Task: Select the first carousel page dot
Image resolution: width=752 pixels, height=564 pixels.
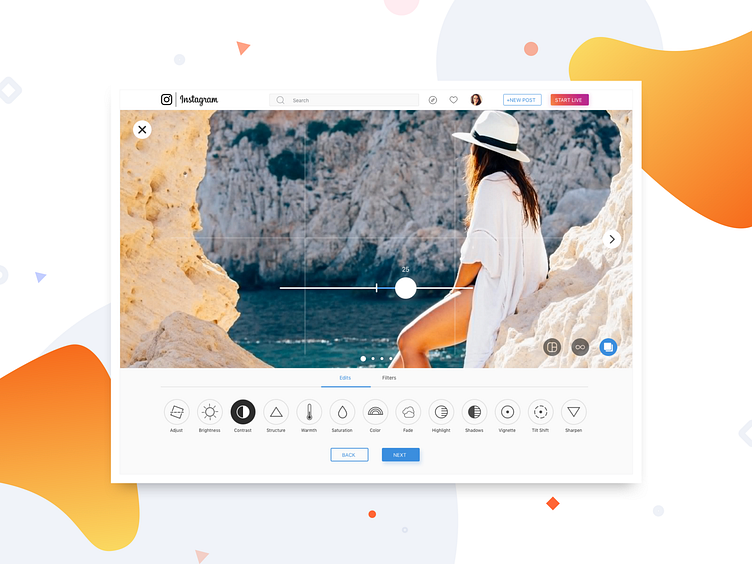Action: coord(363,359)
